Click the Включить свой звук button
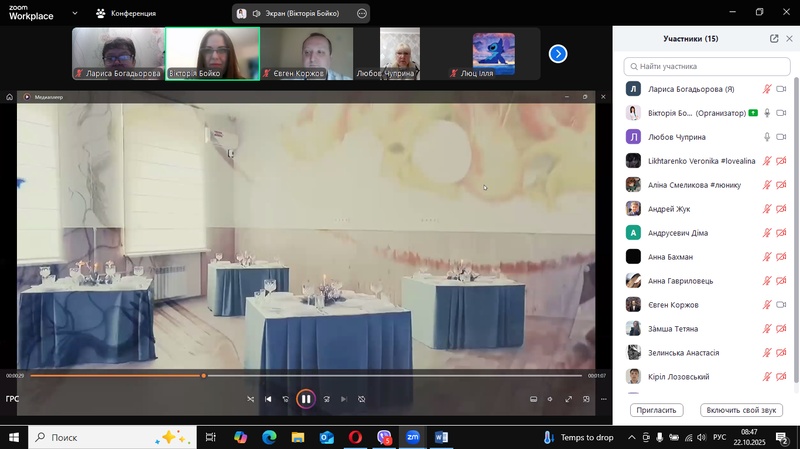This screenshot has width=800, height=449. pyautogui.click(x=741, y=410)
